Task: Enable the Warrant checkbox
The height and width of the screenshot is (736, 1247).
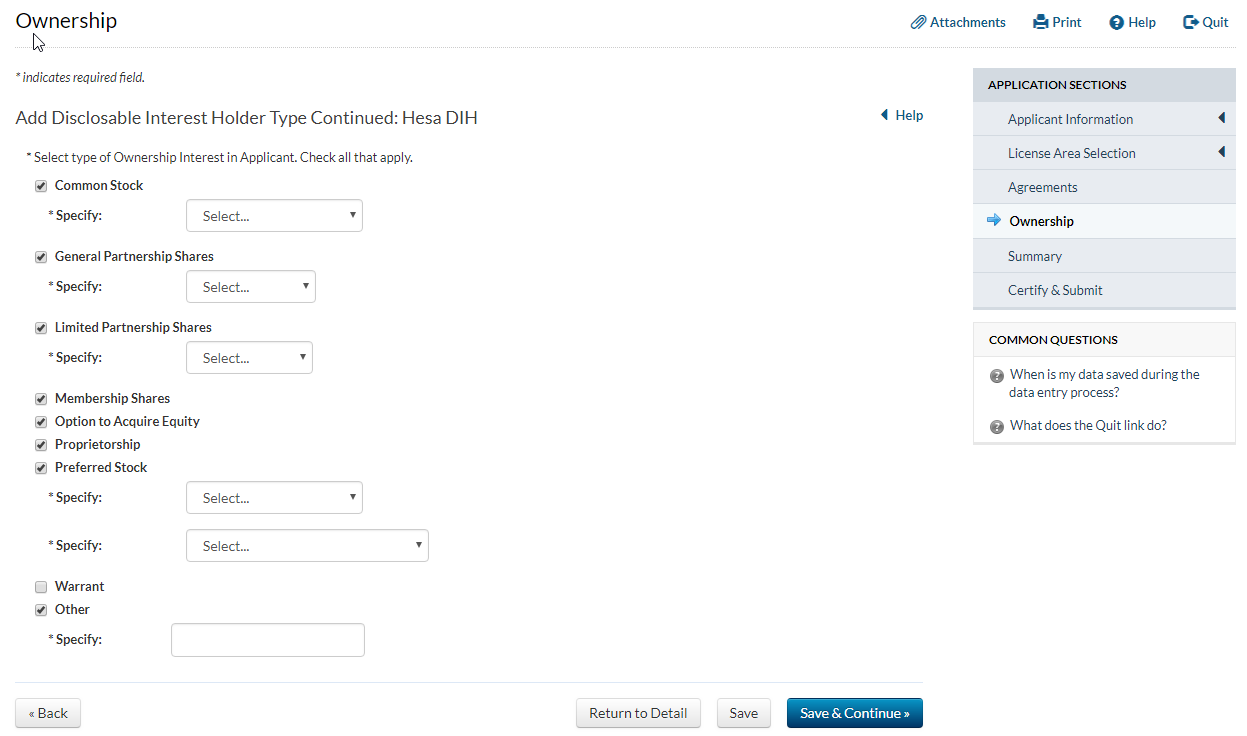Action: pyautogui.click(x=41, y=587)
